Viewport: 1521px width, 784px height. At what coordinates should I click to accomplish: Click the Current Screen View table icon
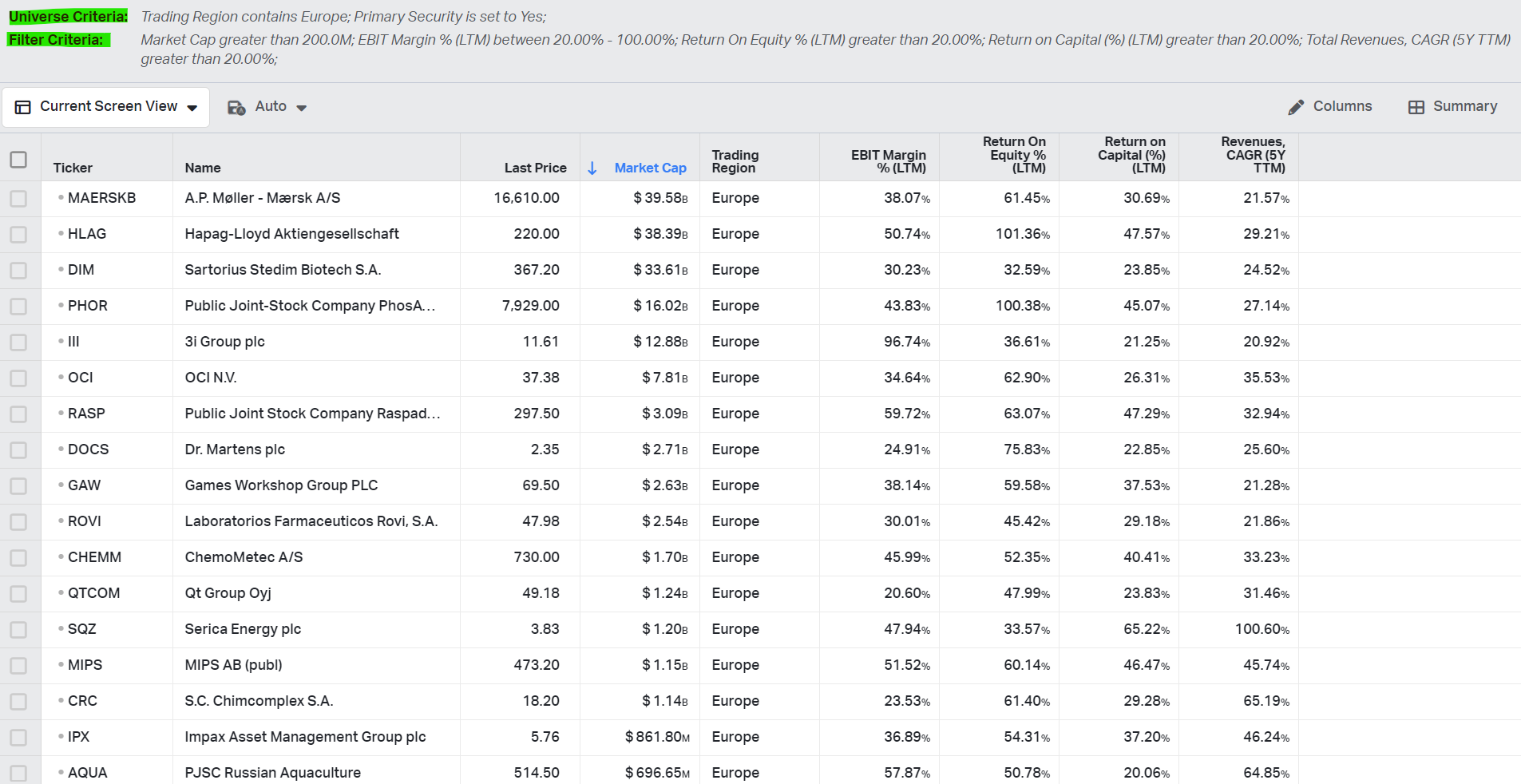coord(23,107)
